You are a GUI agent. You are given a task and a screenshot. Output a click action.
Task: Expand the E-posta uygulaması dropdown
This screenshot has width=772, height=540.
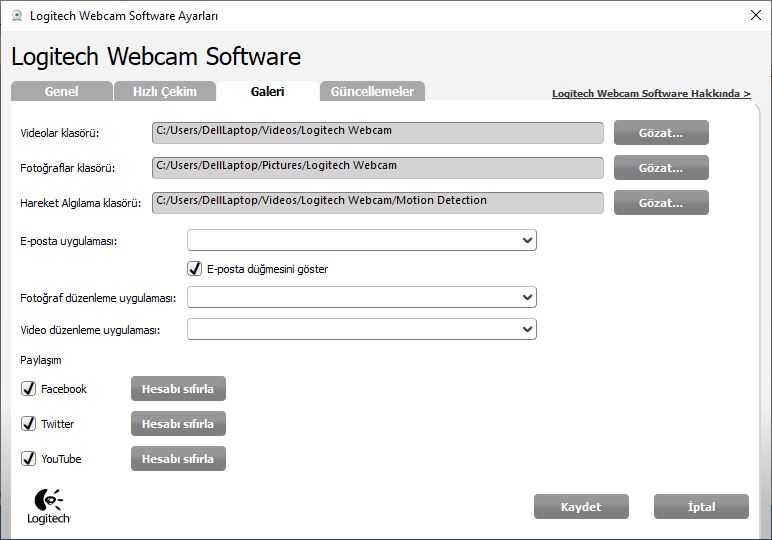(362, 240)
